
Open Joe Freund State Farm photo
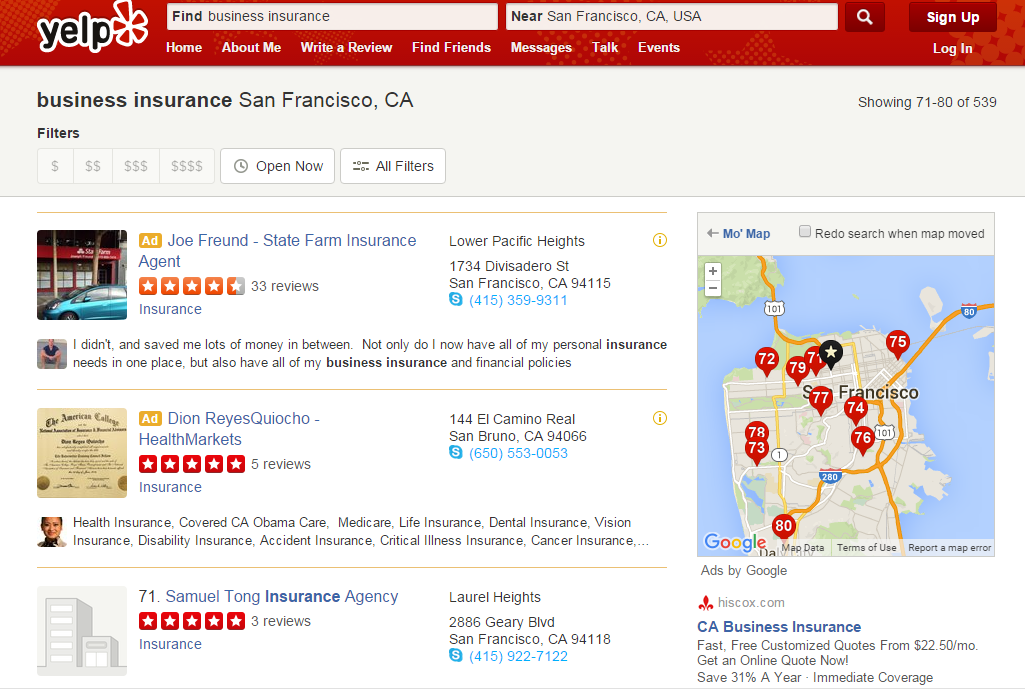coord(82,275)
